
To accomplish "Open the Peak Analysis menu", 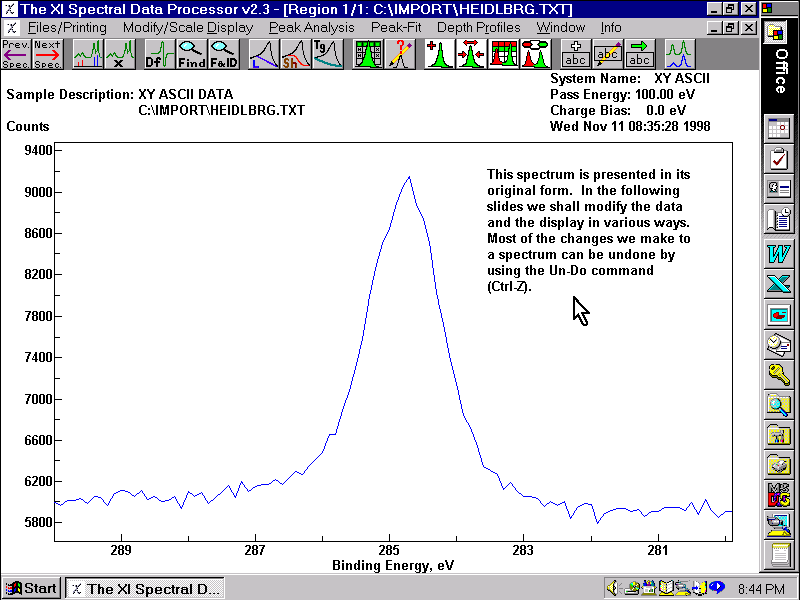I will (x=311, y=27).
